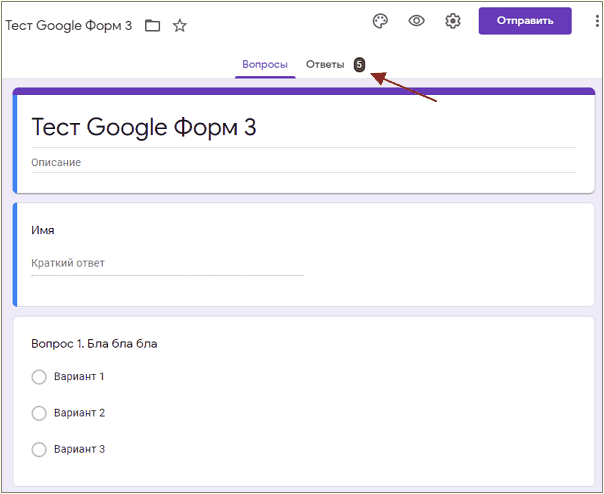The width and height of the screenshot is (604, 494).
Task: Click the Описание description field
Action: 304,163
